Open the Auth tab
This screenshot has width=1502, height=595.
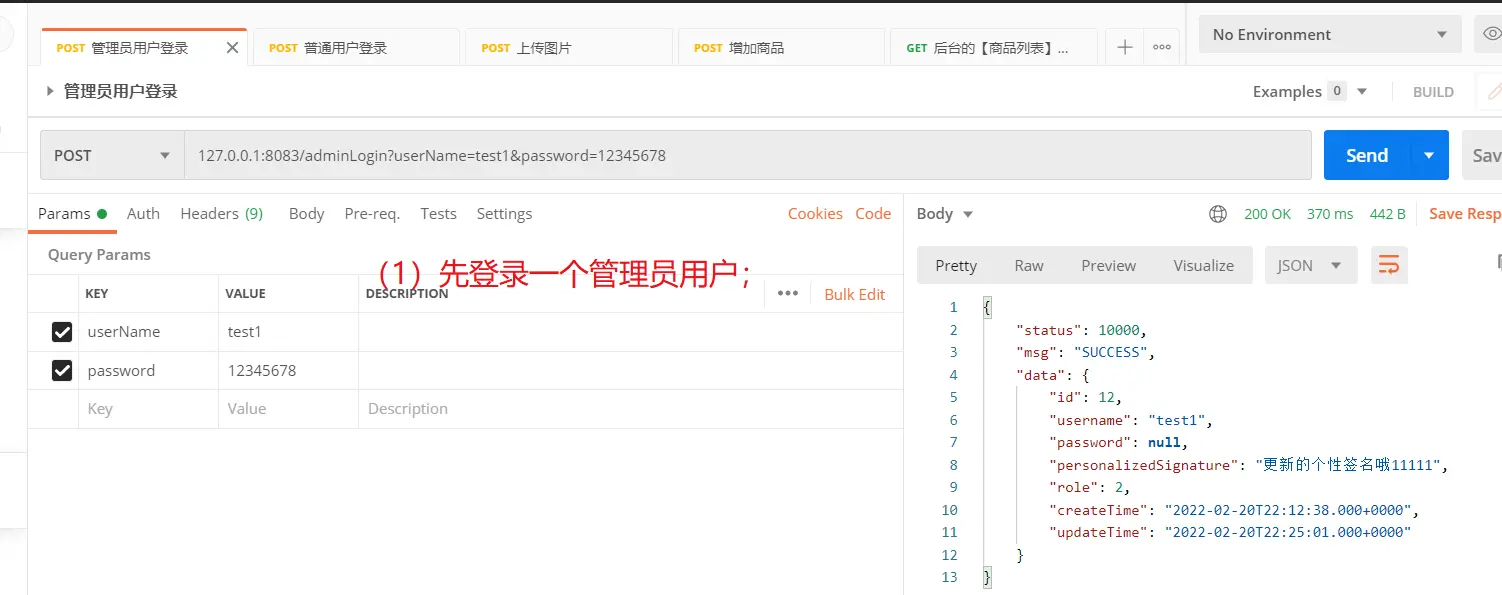pyautogui.click(x=143, y=214)
